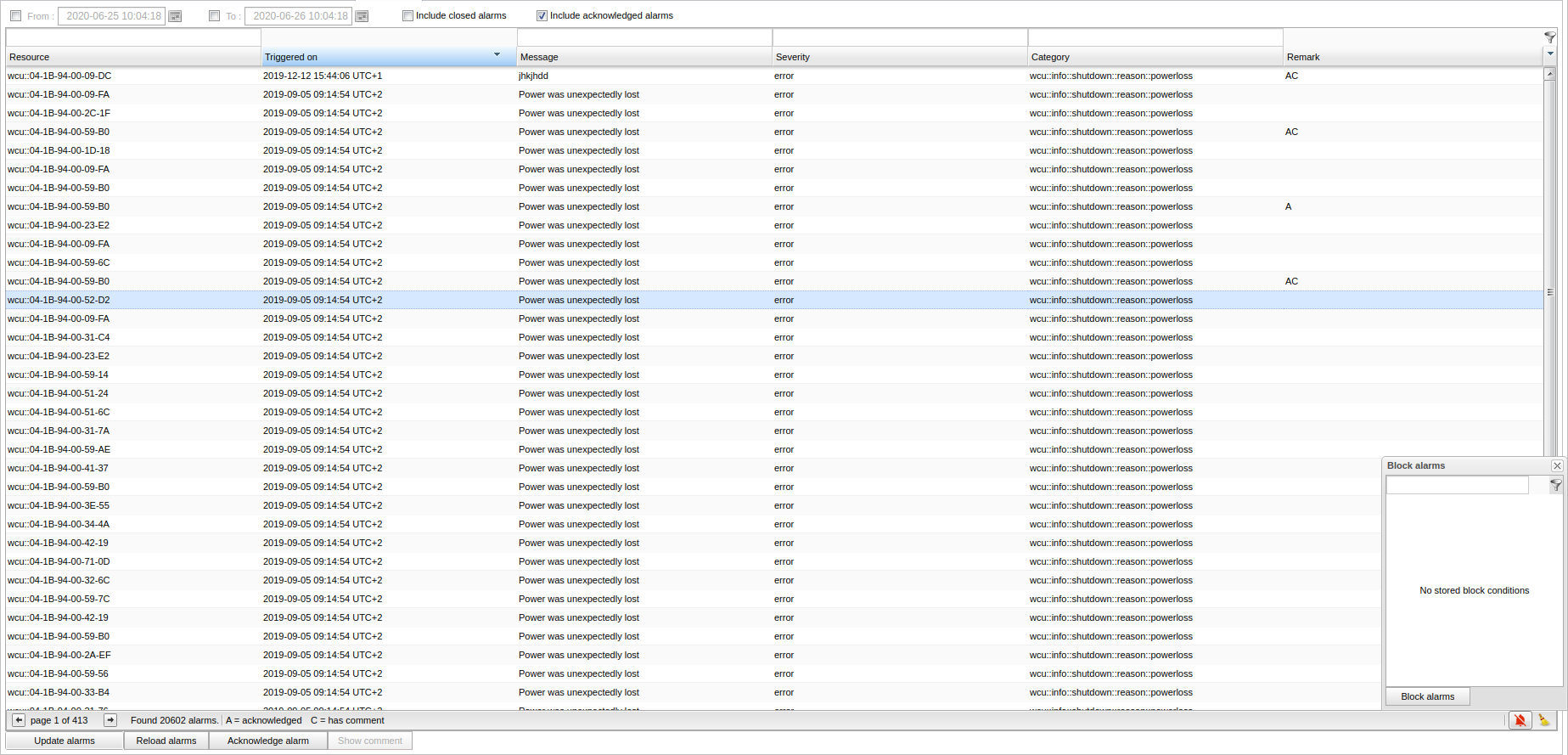Click the red crossed-bell block alarms icon

[x=1520, y=720]
